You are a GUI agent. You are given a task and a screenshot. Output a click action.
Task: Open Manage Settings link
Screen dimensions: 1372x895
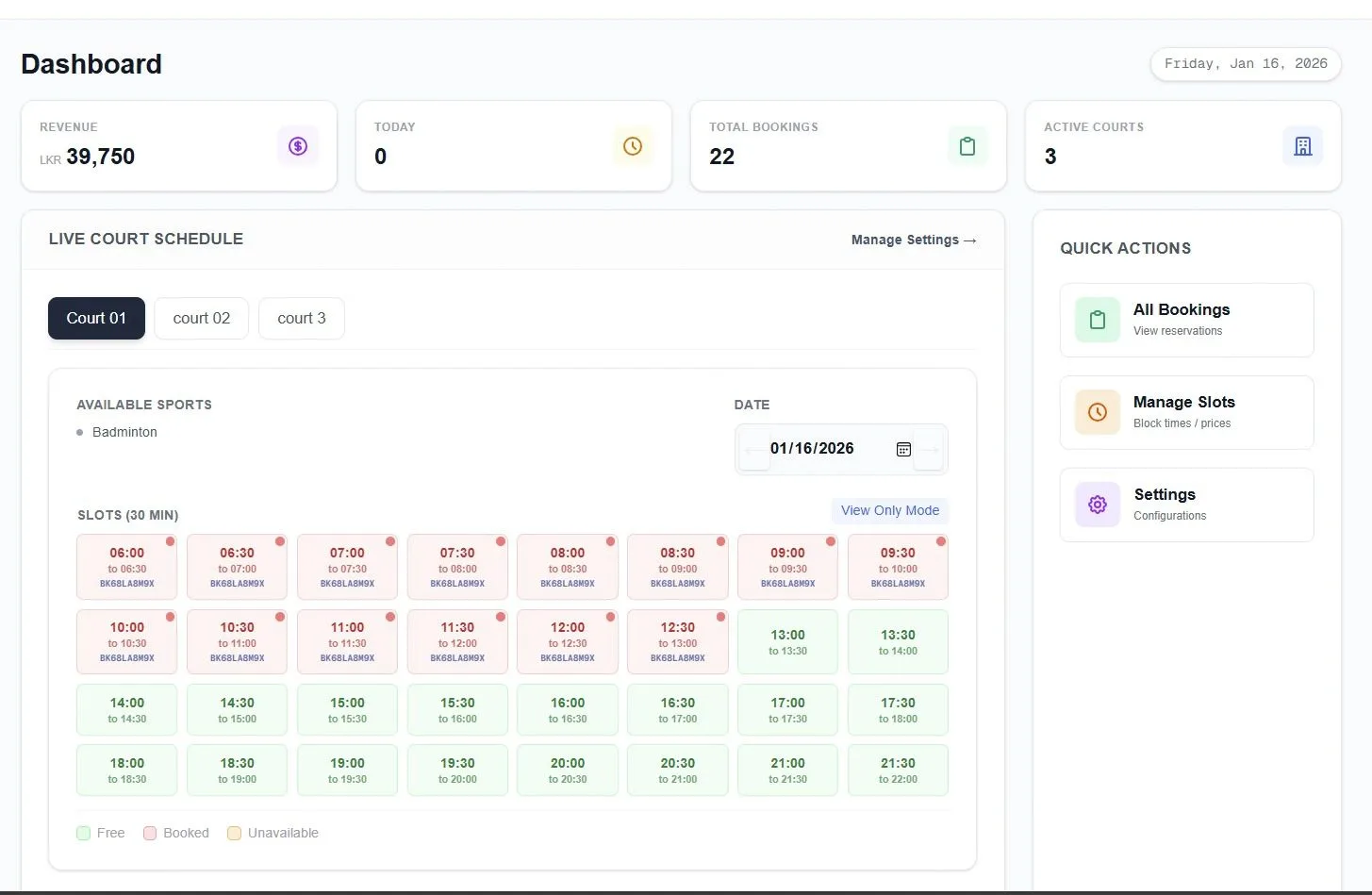point(914,240)
